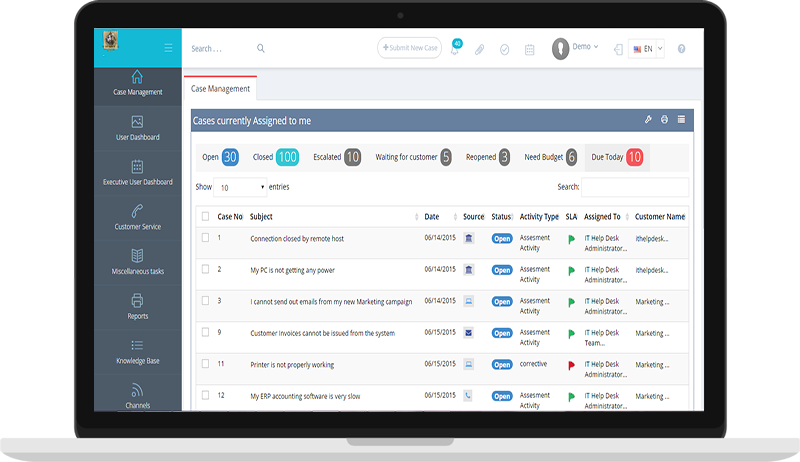The height and width of the screenshot is (462, 800).
Task: Open Knowledge Base in sidebar
Action: point(138,351)
